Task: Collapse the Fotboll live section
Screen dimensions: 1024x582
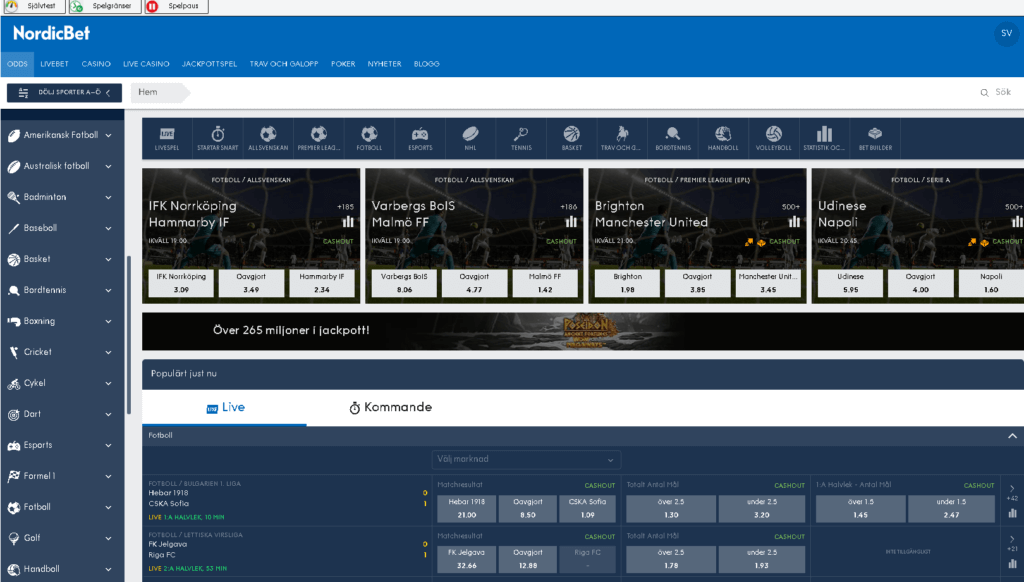Action: [x=1012, y=436]
